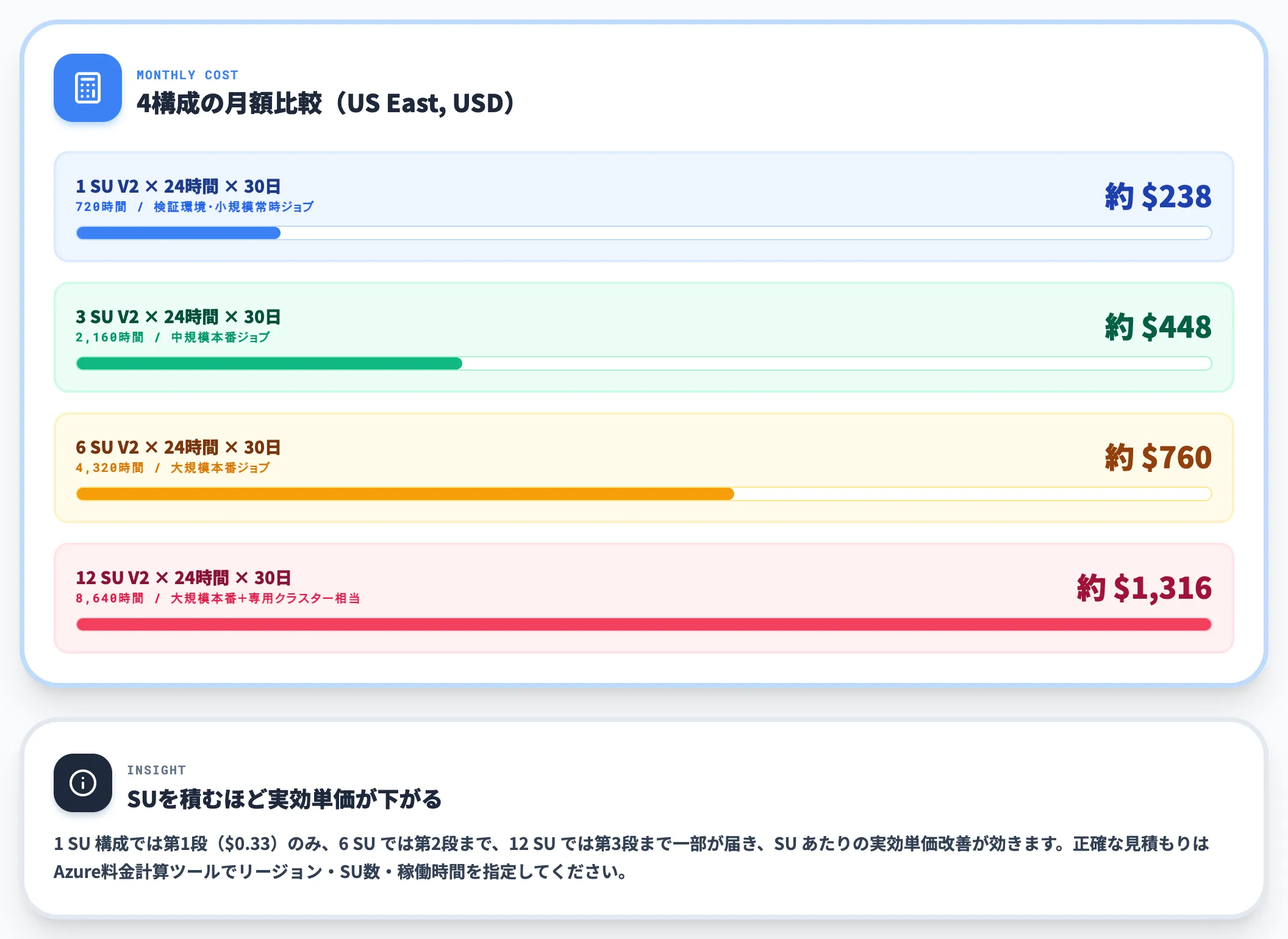Click the 6 SU V2 × 24時間 × 30日 title
Screen dimensions: 1288x939
pos(178,447)
